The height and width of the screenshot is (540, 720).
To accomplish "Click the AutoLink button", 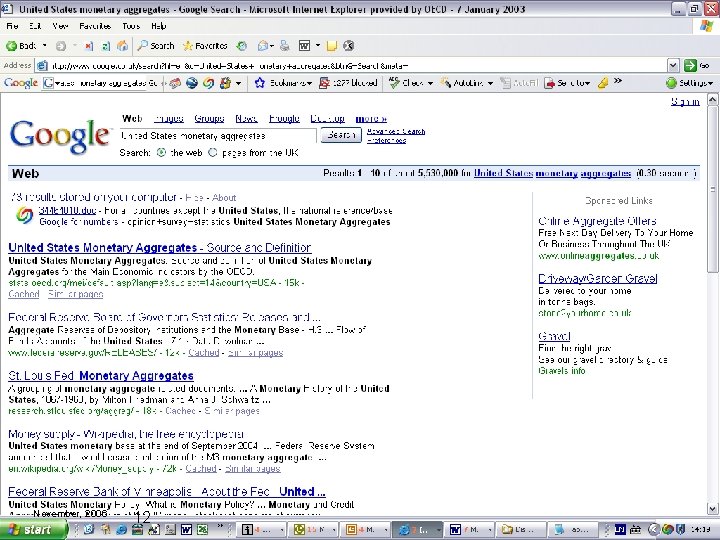I will tap(461, 83).
